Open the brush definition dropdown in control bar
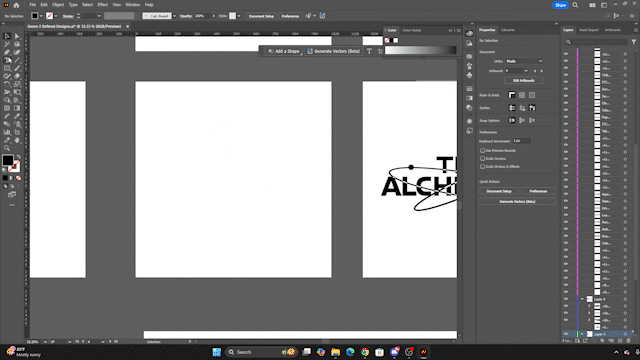Image resolution: width=640 pixels, height=360 pixels. [174, 16]
